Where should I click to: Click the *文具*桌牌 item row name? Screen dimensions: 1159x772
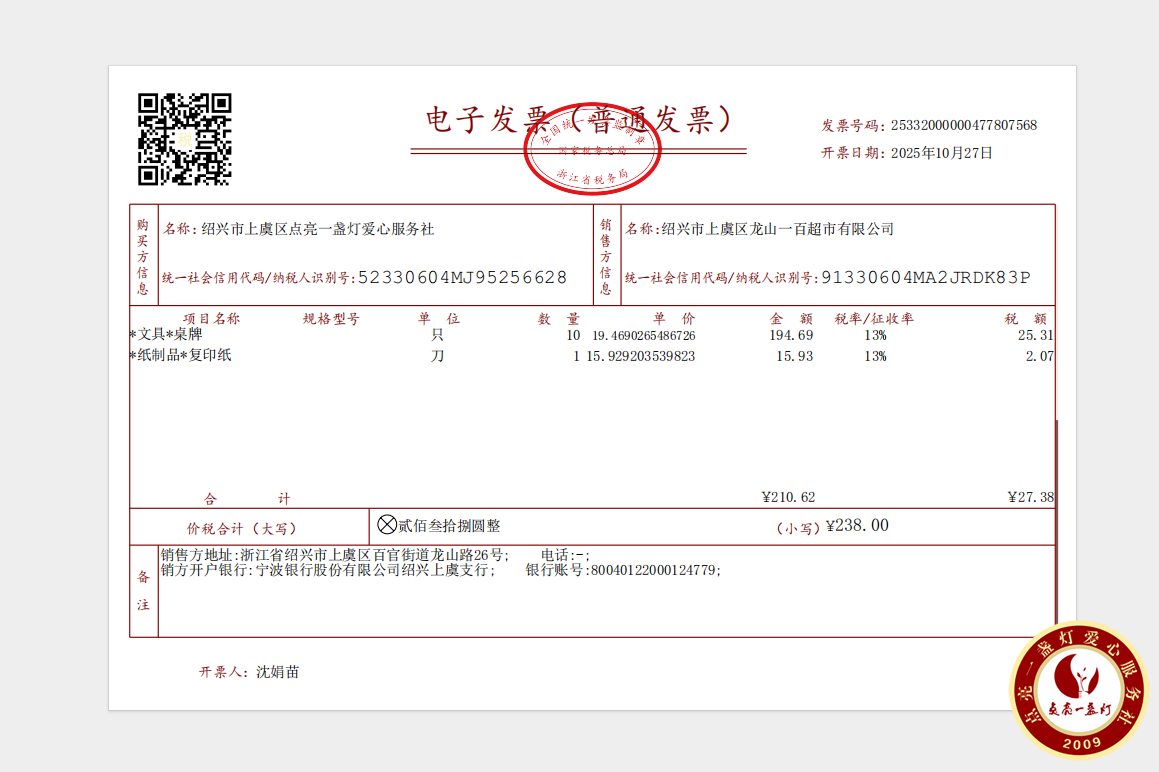[x=166, y=335]
